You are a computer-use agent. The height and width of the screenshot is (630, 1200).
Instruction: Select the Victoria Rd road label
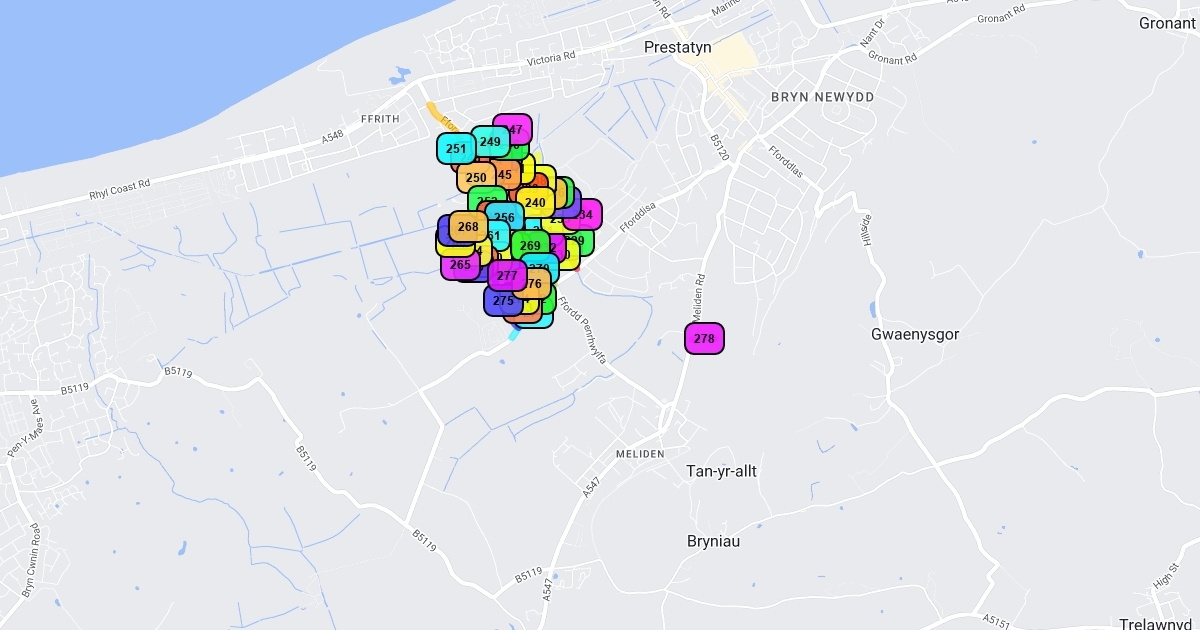552,59
